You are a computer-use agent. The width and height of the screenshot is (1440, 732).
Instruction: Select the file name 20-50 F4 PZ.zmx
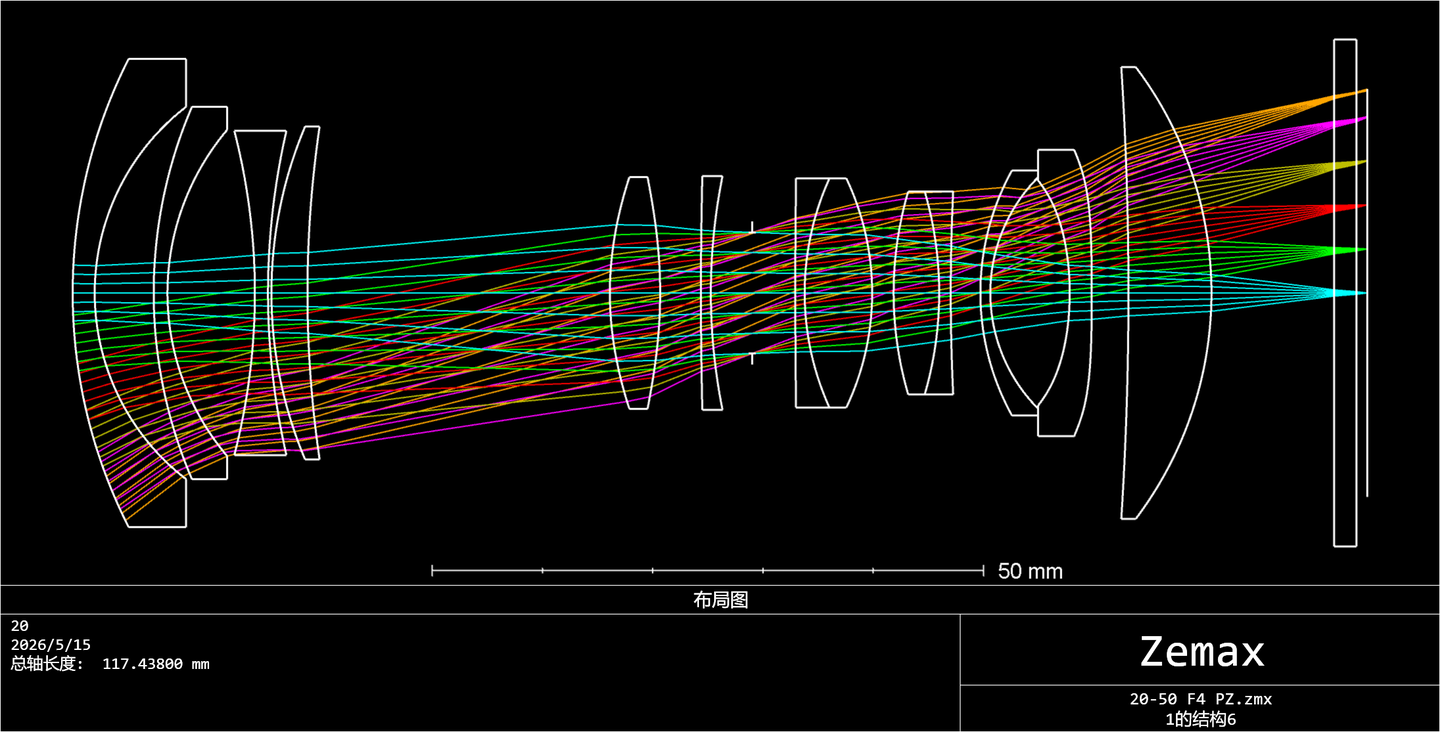(x=1200, y=699)
